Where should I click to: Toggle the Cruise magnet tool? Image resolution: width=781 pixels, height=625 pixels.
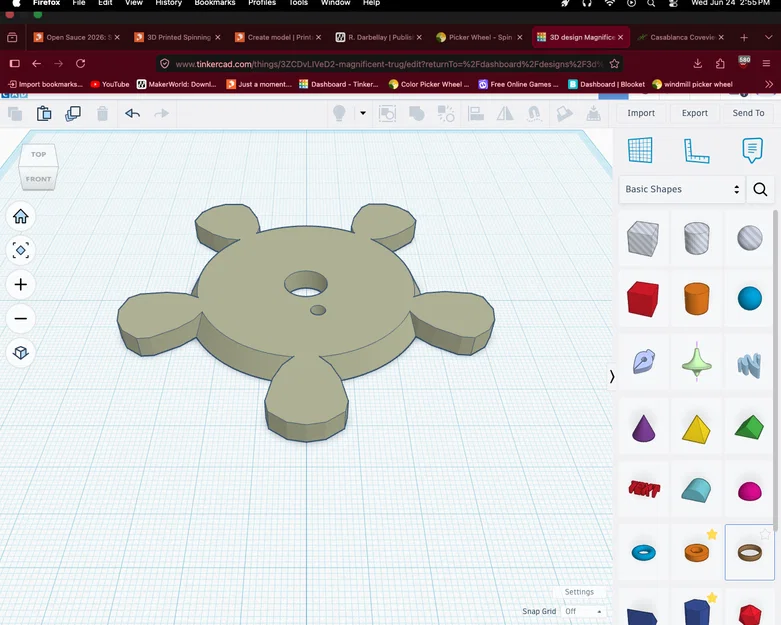[534, 114]
